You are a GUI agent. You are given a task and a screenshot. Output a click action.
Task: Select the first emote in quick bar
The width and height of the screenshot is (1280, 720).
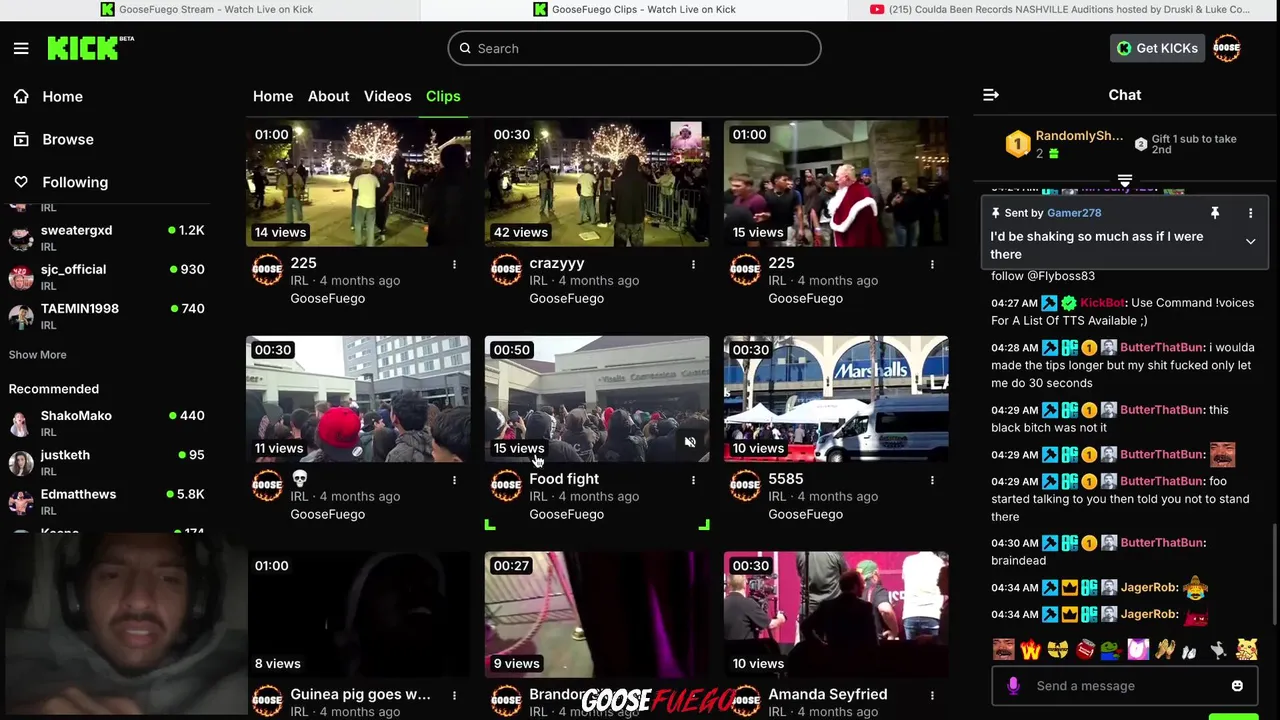[1004, 650]
